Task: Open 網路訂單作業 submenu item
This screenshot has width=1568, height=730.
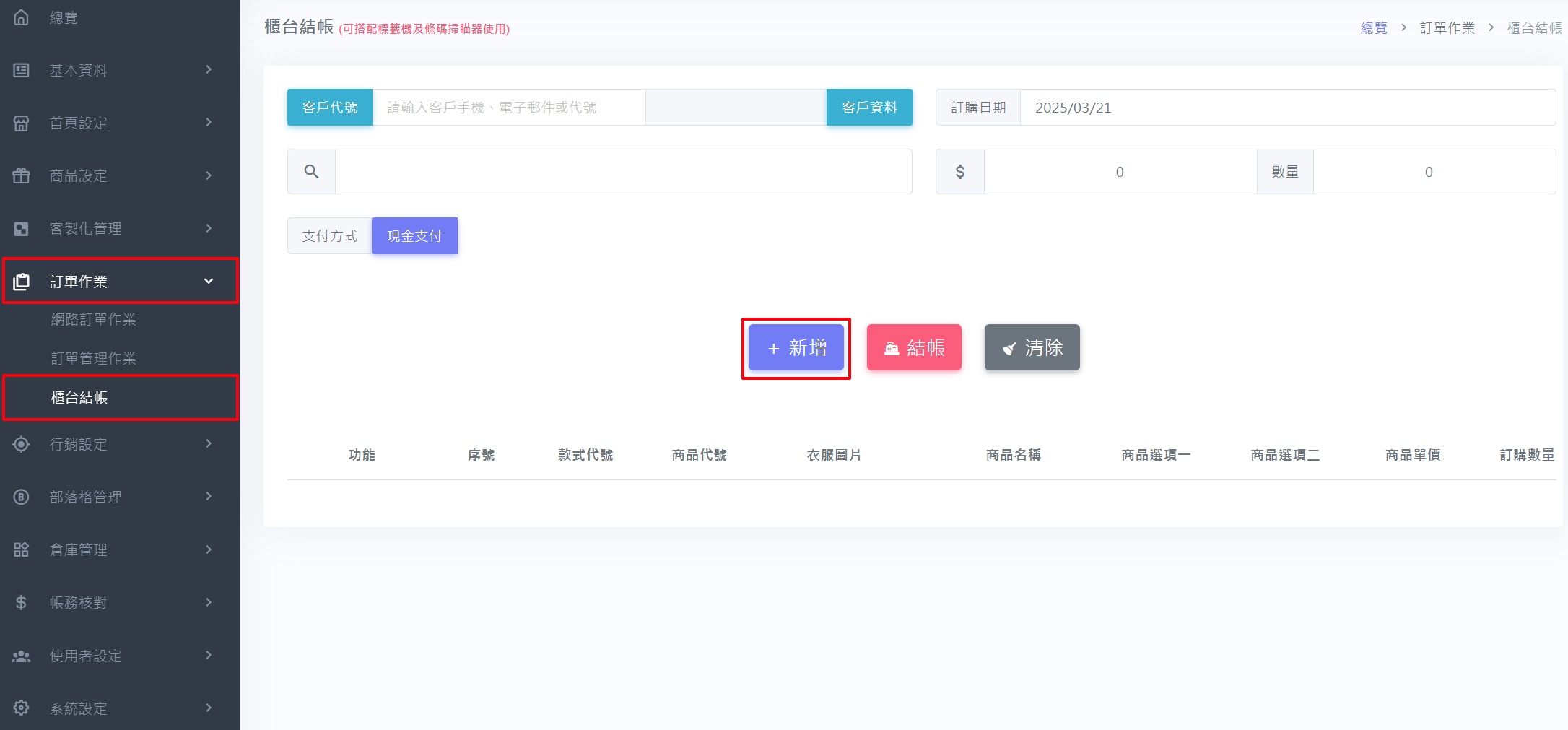Action: point(93,319)
